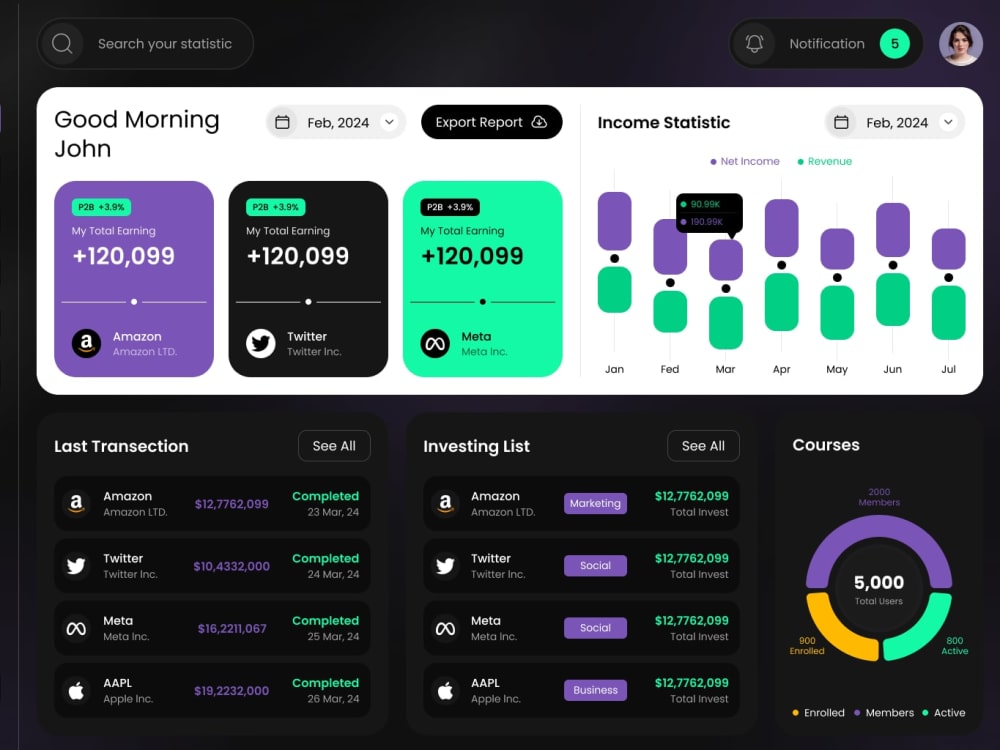Click See All in Investing List
The image size is (1000, 750).
point(703,446)
